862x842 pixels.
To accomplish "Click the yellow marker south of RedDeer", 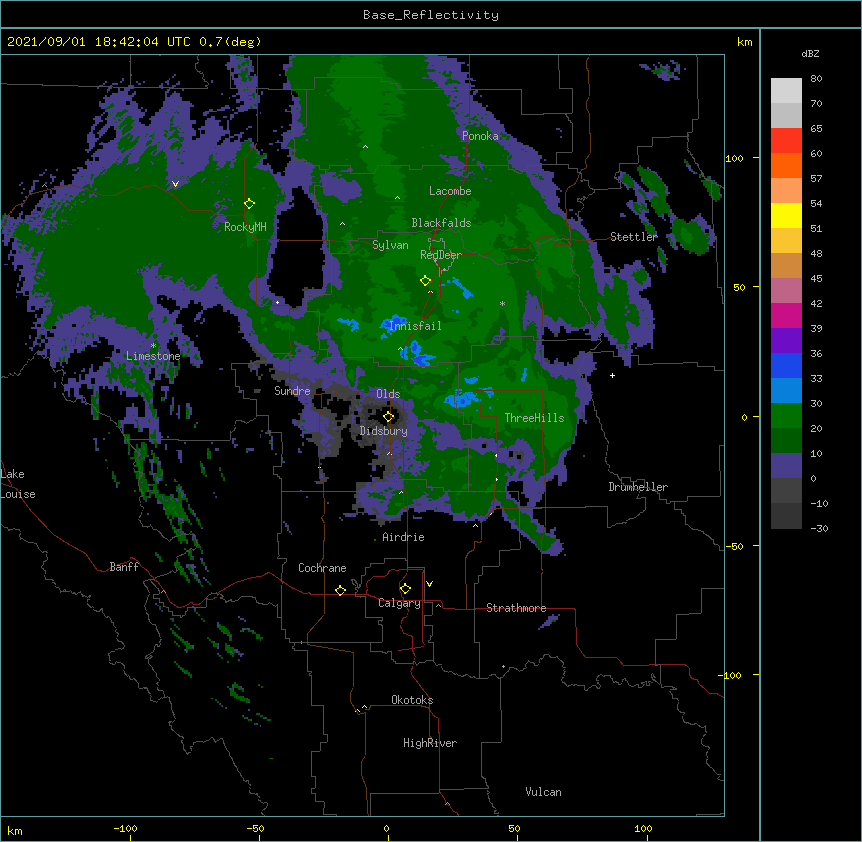I will click(426, 281).
